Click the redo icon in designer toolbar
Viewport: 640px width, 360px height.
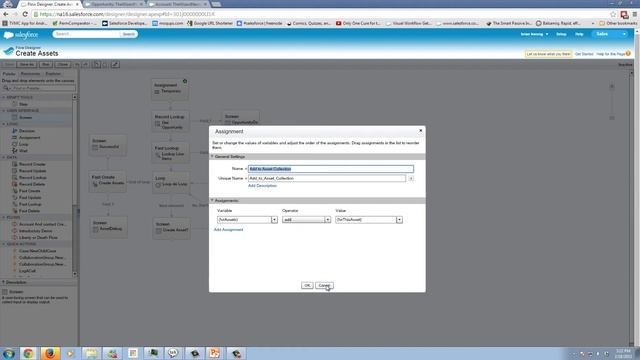pos(86,64)
